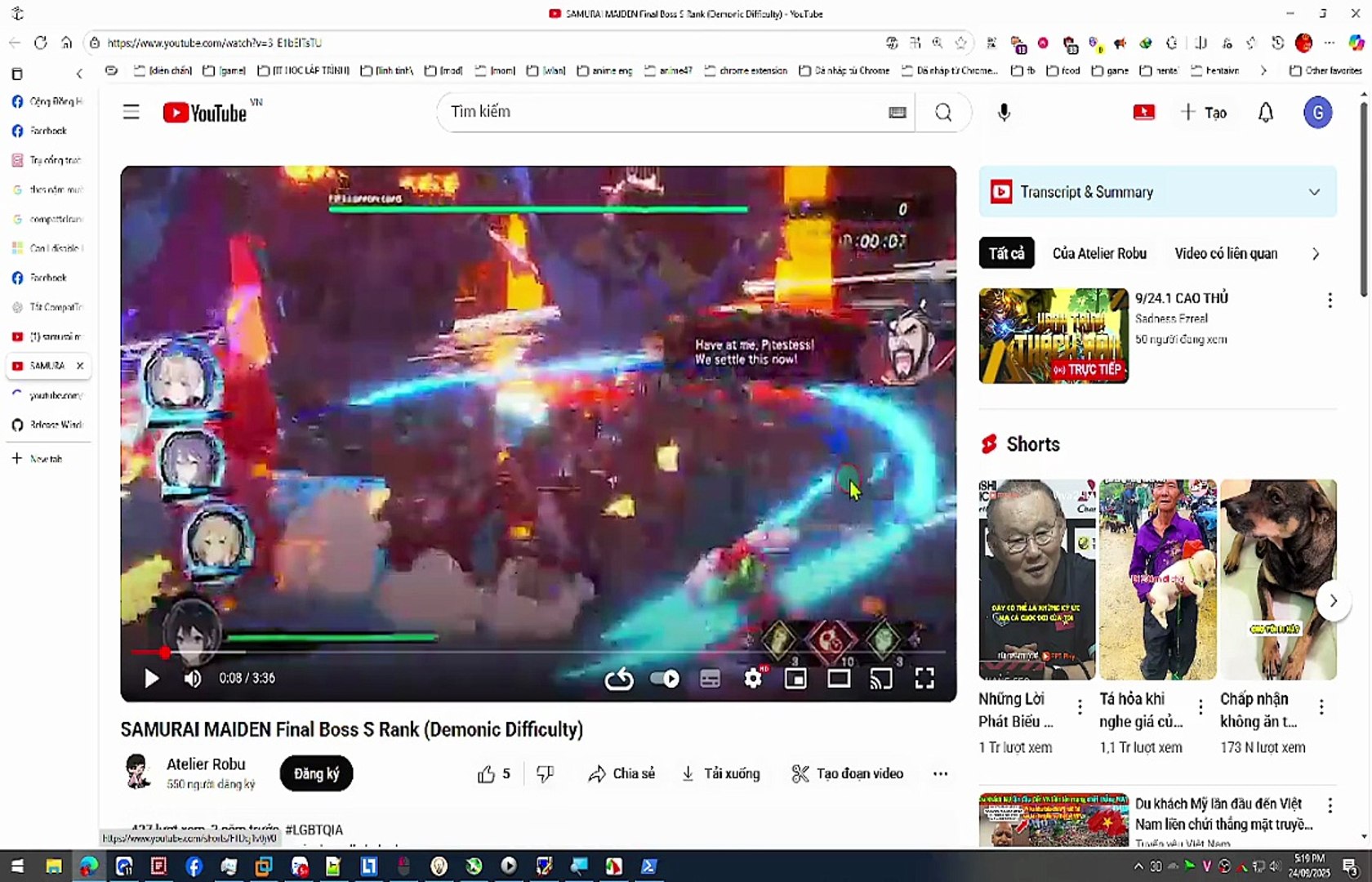The image size is (1372, 882).
Task: Select the "Của Atelier Robu" chip
Action: pos(1099,253)
